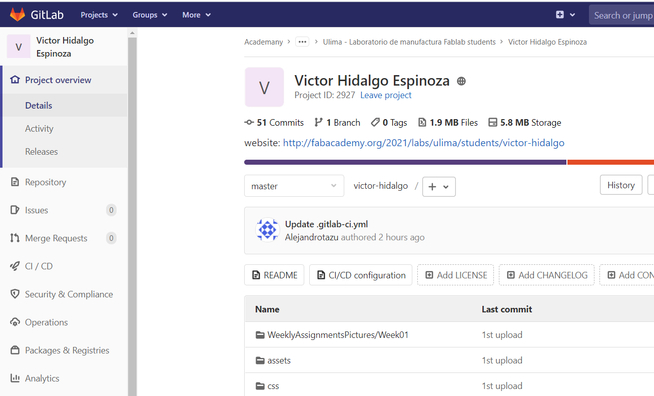Go to the Merge Requests sidebar icon
The width and height of the screenshot is (654, 396).
pos(15,238)
